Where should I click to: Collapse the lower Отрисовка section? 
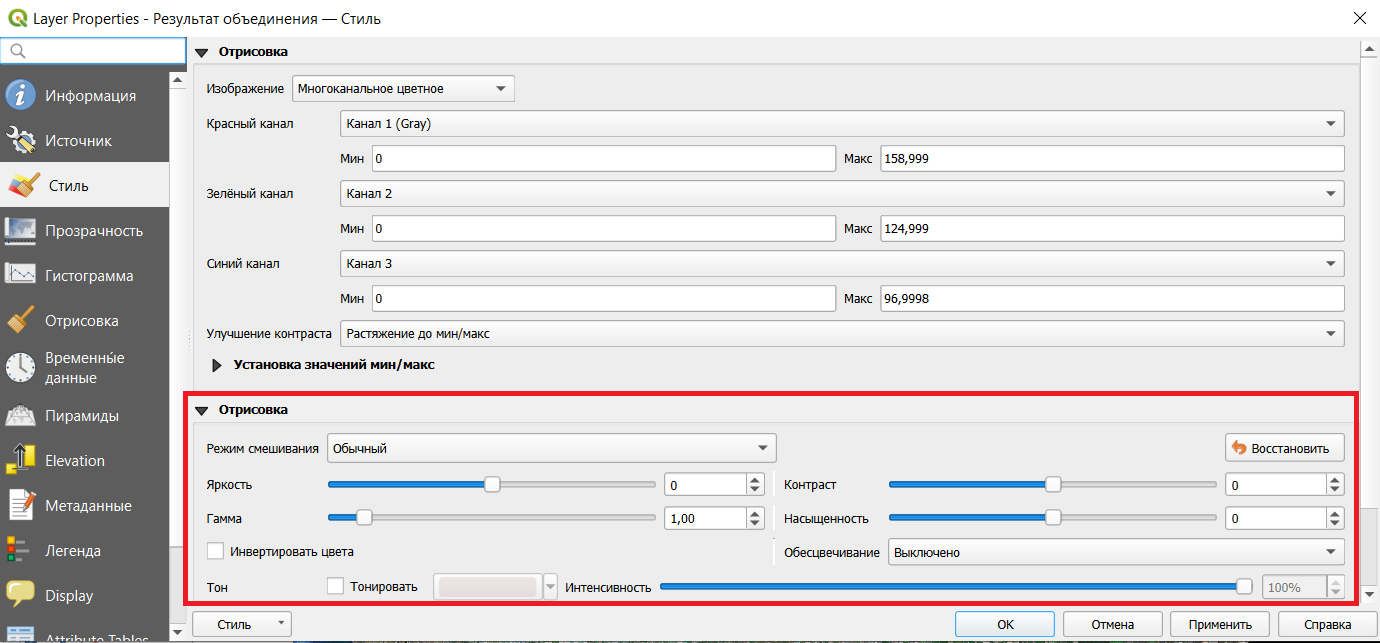coord(201,410)
